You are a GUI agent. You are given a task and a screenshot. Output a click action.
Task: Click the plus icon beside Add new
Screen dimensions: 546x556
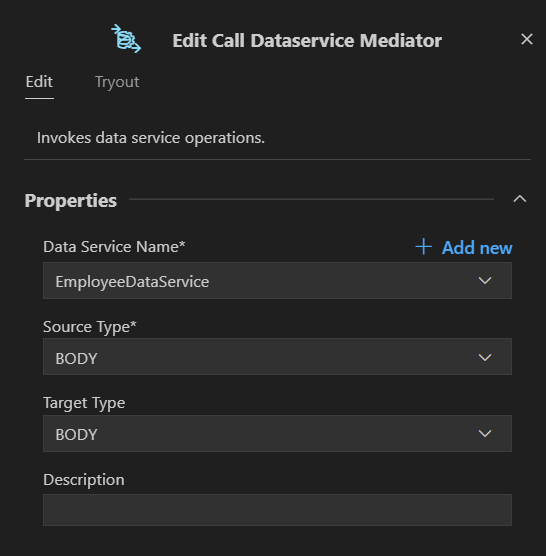pos(423,247)
